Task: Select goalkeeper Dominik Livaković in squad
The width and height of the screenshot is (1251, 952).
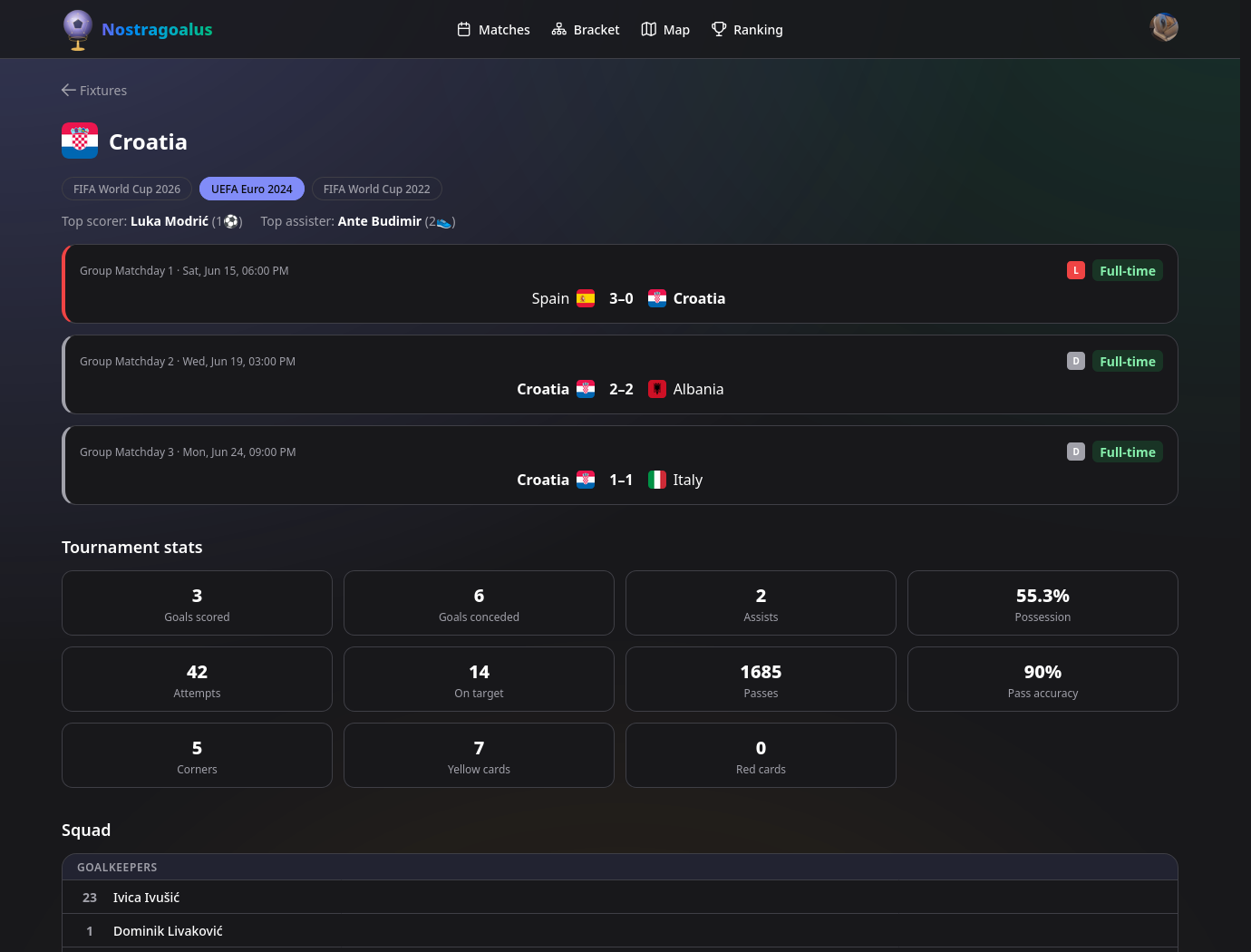Action: [x=620, y=931]
